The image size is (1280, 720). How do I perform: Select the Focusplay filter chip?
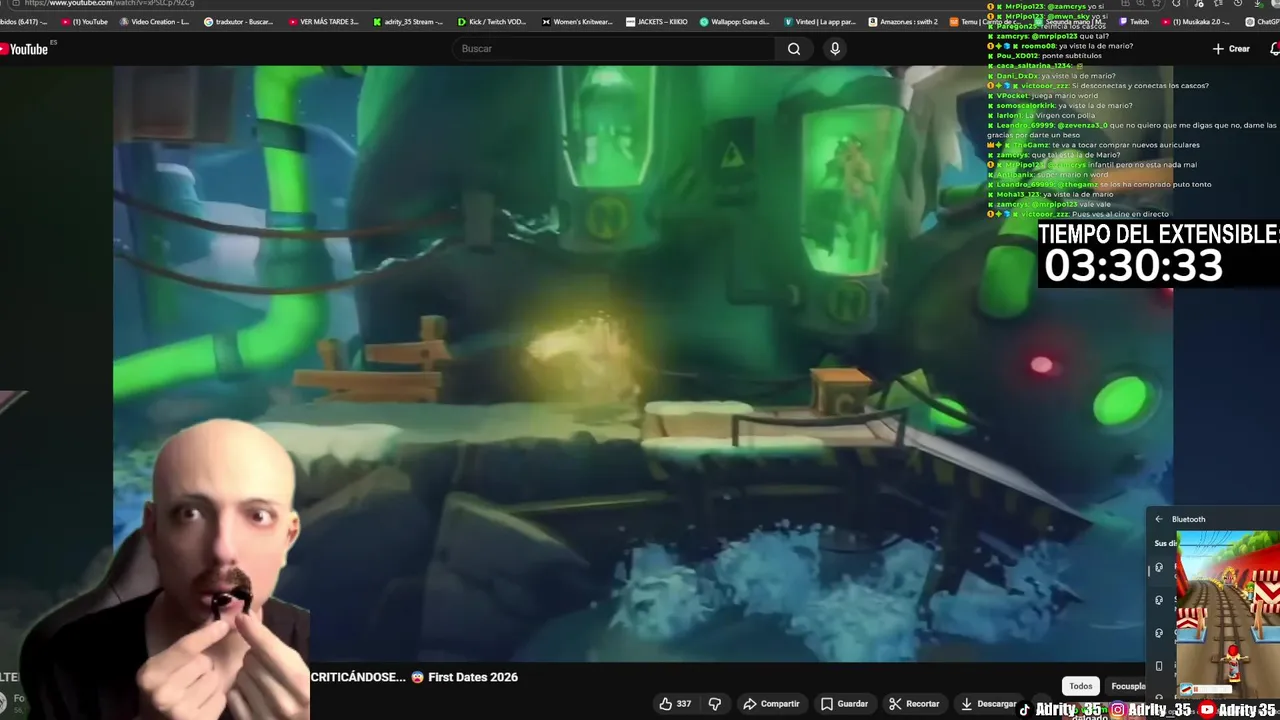click(1128, 686)
